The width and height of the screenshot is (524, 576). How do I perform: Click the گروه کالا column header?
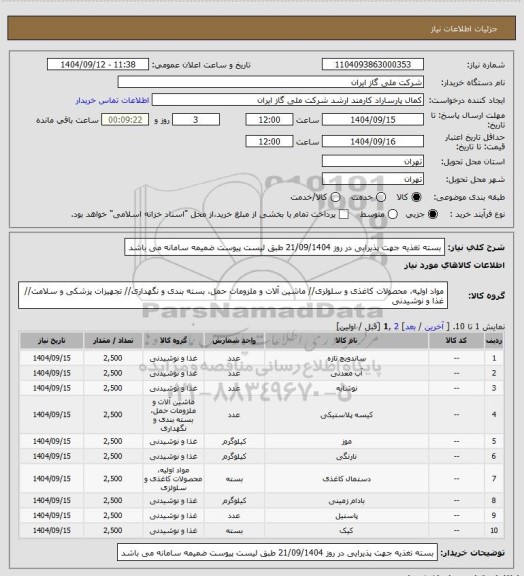pyautogui.click(x=173, y=341)
